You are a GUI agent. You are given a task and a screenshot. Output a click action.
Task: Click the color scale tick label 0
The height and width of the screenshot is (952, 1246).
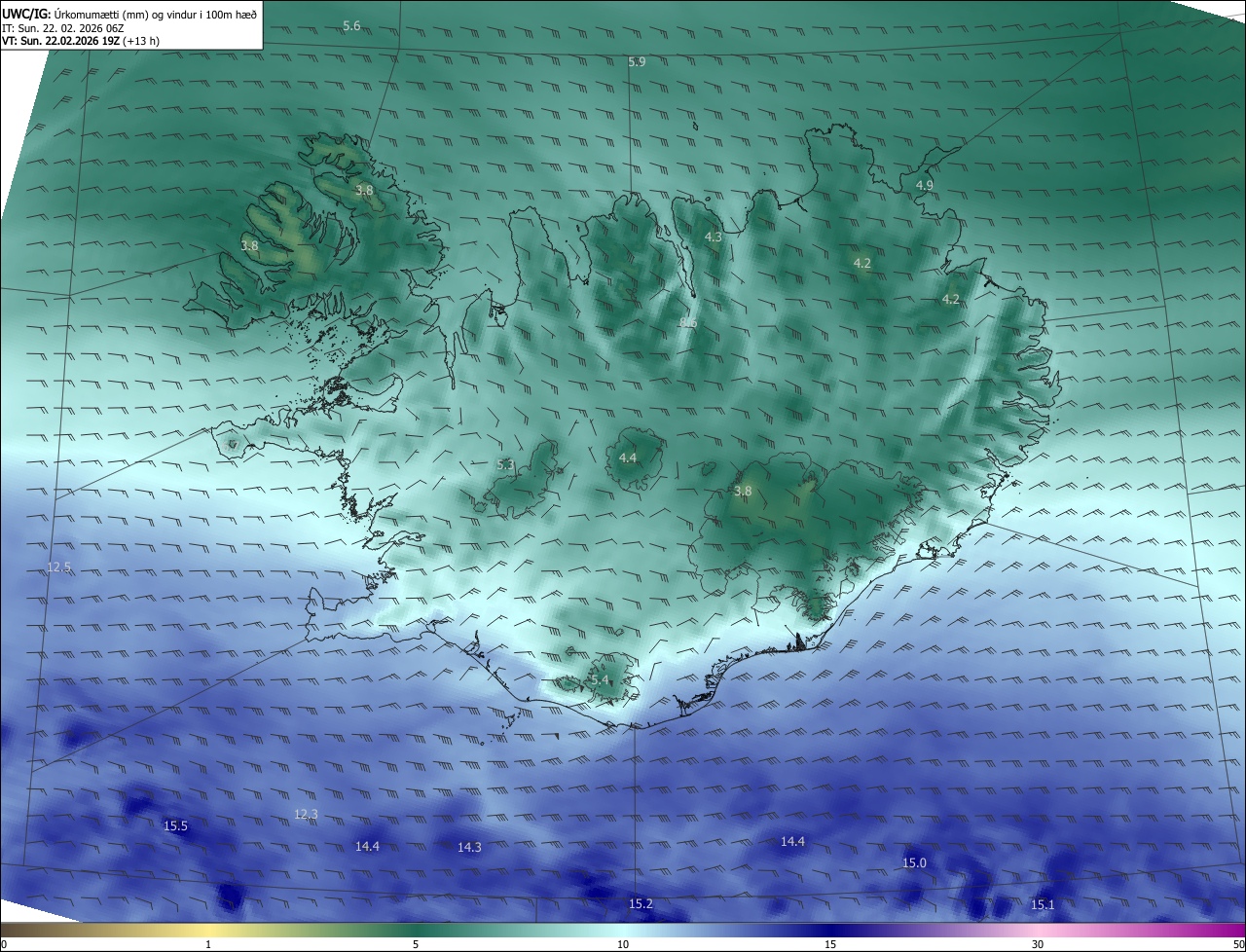pos(4,944)
